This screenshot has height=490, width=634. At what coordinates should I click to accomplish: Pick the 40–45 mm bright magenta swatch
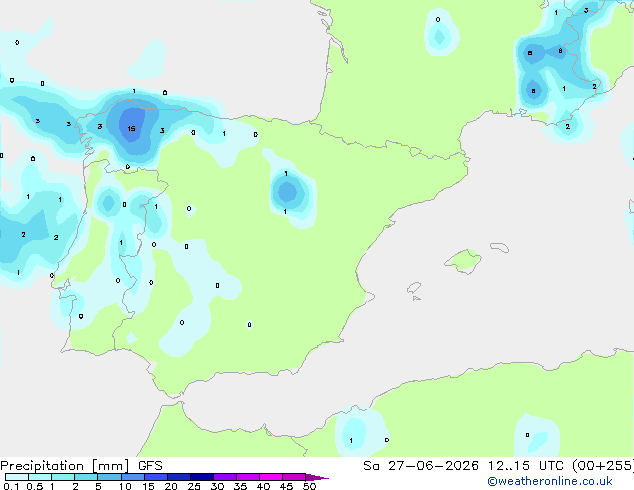[271, 477]
